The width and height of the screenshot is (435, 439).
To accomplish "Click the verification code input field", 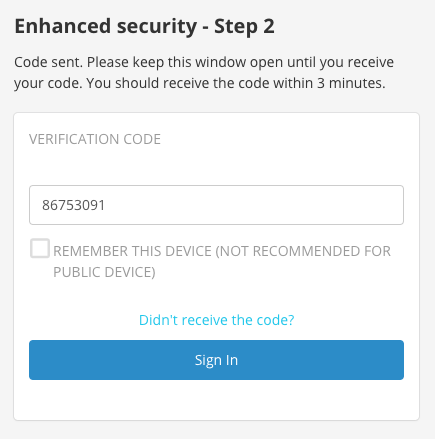I will [x=216, y=205].
